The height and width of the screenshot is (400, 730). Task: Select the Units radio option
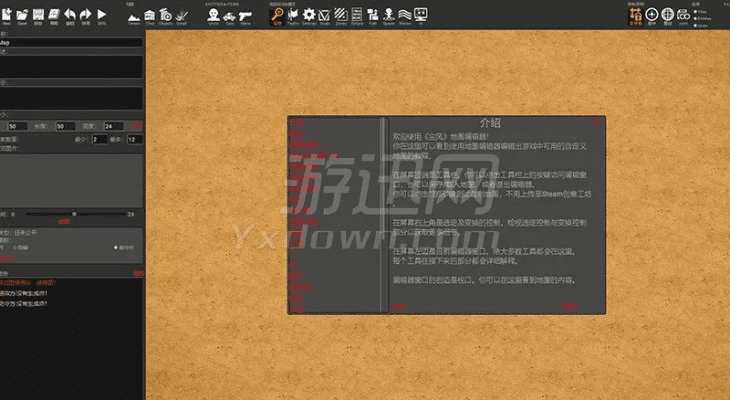[695, 23]
